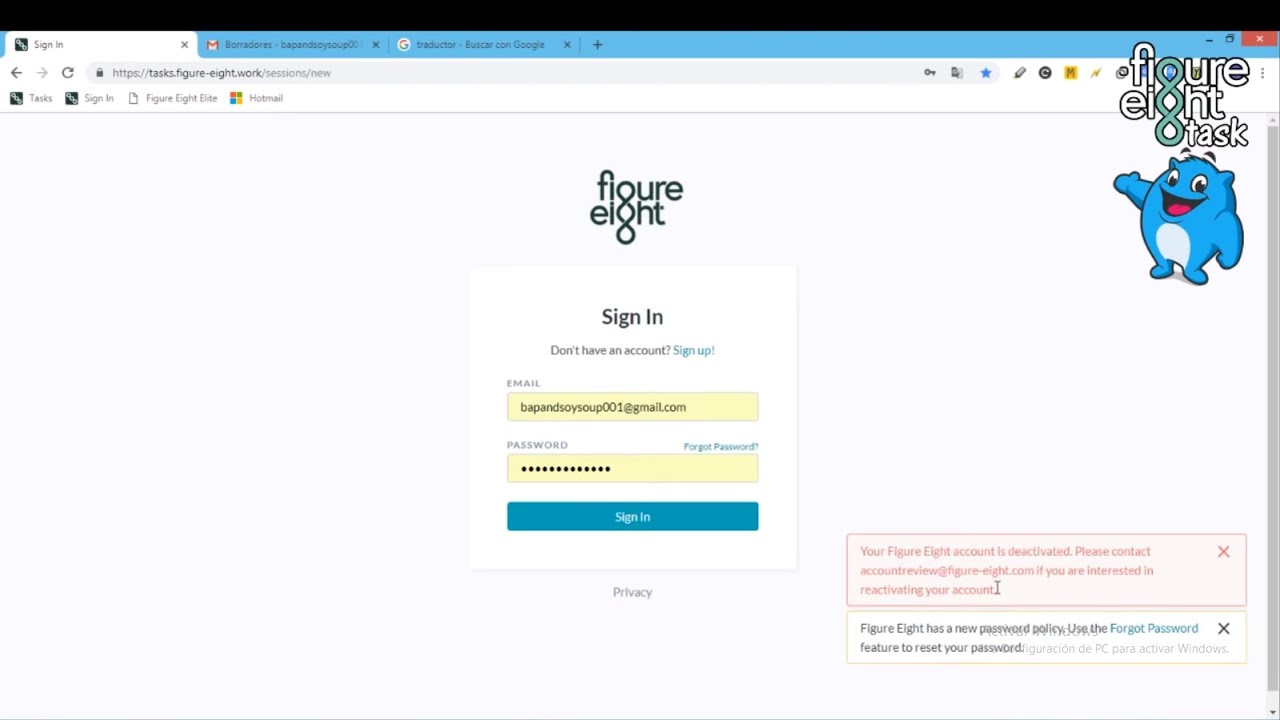Open the Tasks bookmark
The height and width of the screenshot is (720, 1280).
pyautogui.click(x=32, y=98)
